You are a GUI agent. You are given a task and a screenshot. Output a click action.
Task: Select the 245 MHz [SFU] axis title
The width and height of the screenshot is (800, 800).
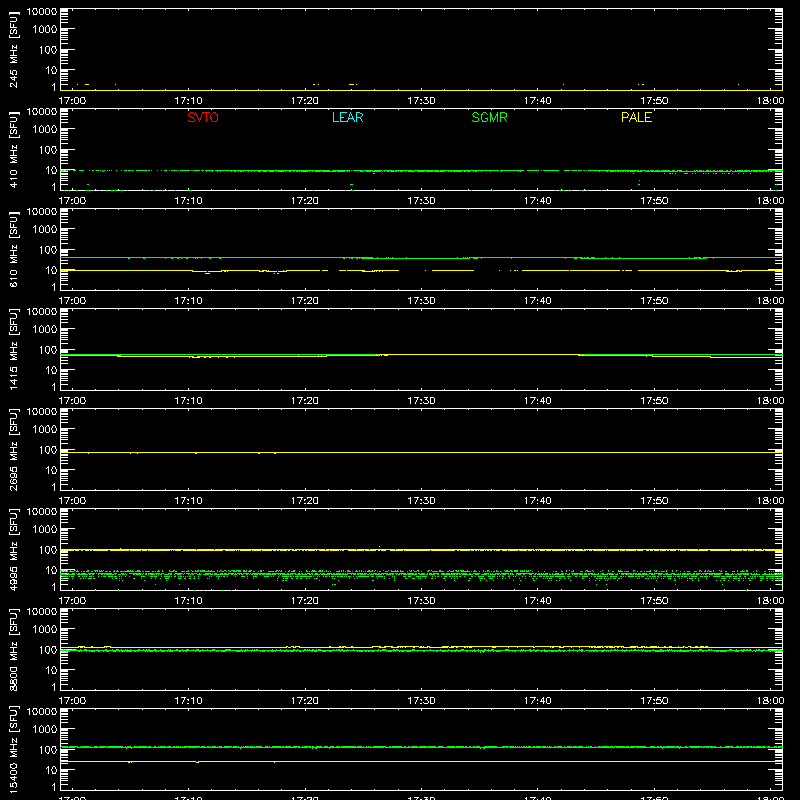(x=13, y=49)
